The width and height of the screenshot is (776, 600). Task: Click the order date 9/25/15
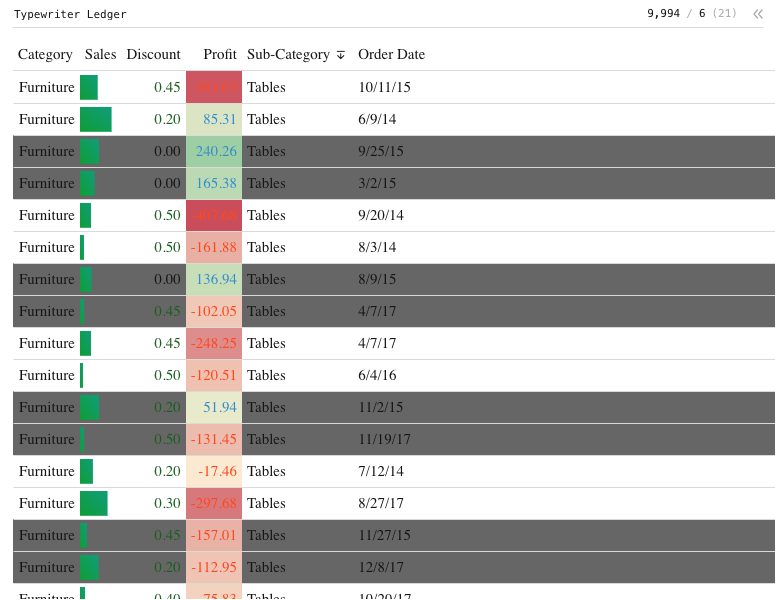[381, 151]
